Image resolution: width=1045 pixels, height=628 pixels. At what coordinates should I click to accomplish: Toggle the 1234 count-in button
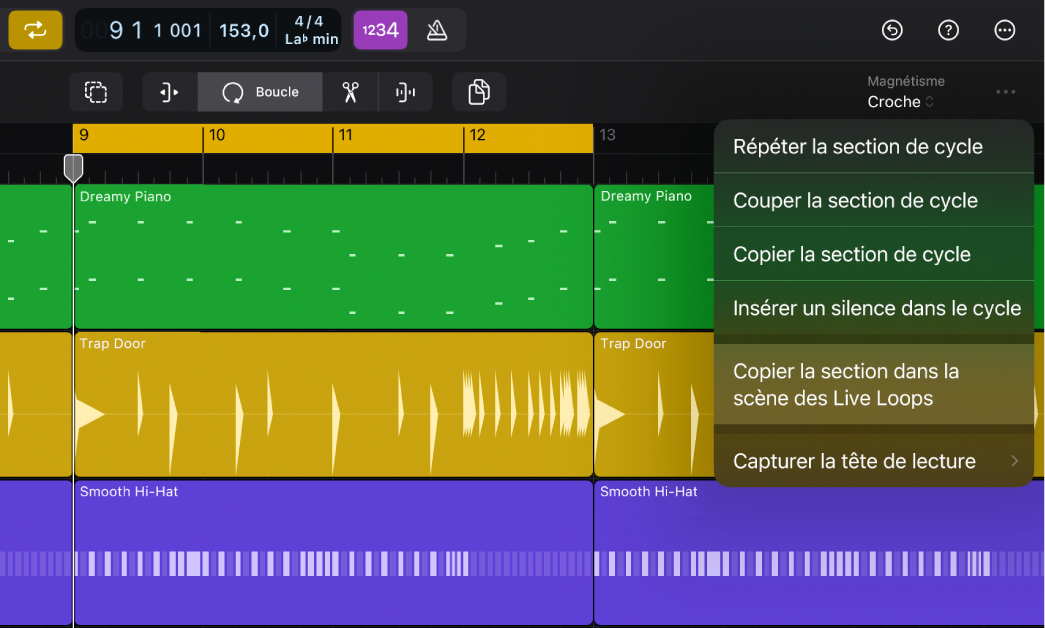tap(380, 30)
